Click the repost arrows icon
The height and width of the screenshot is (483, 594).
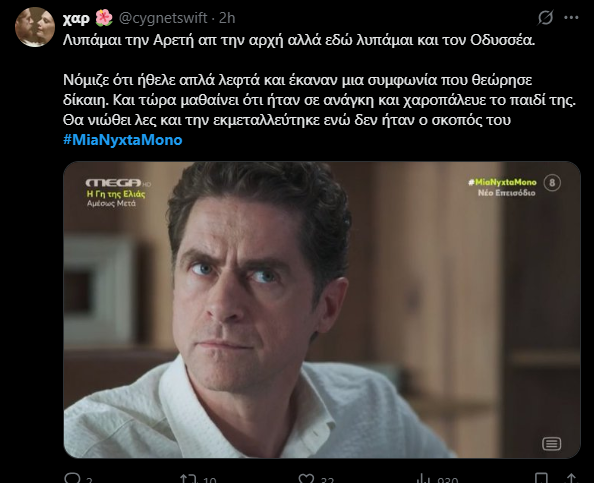pos(188,478)
